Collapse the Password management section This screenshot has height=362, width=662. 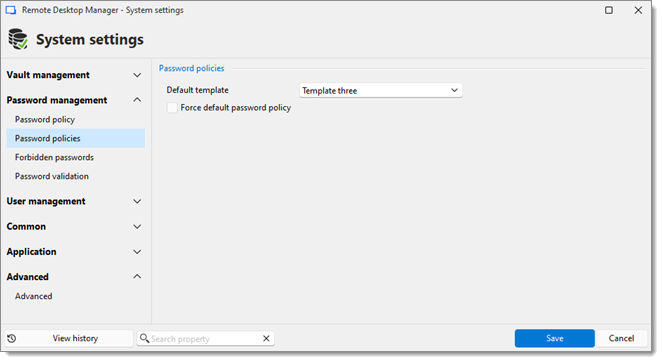(137, 100)
